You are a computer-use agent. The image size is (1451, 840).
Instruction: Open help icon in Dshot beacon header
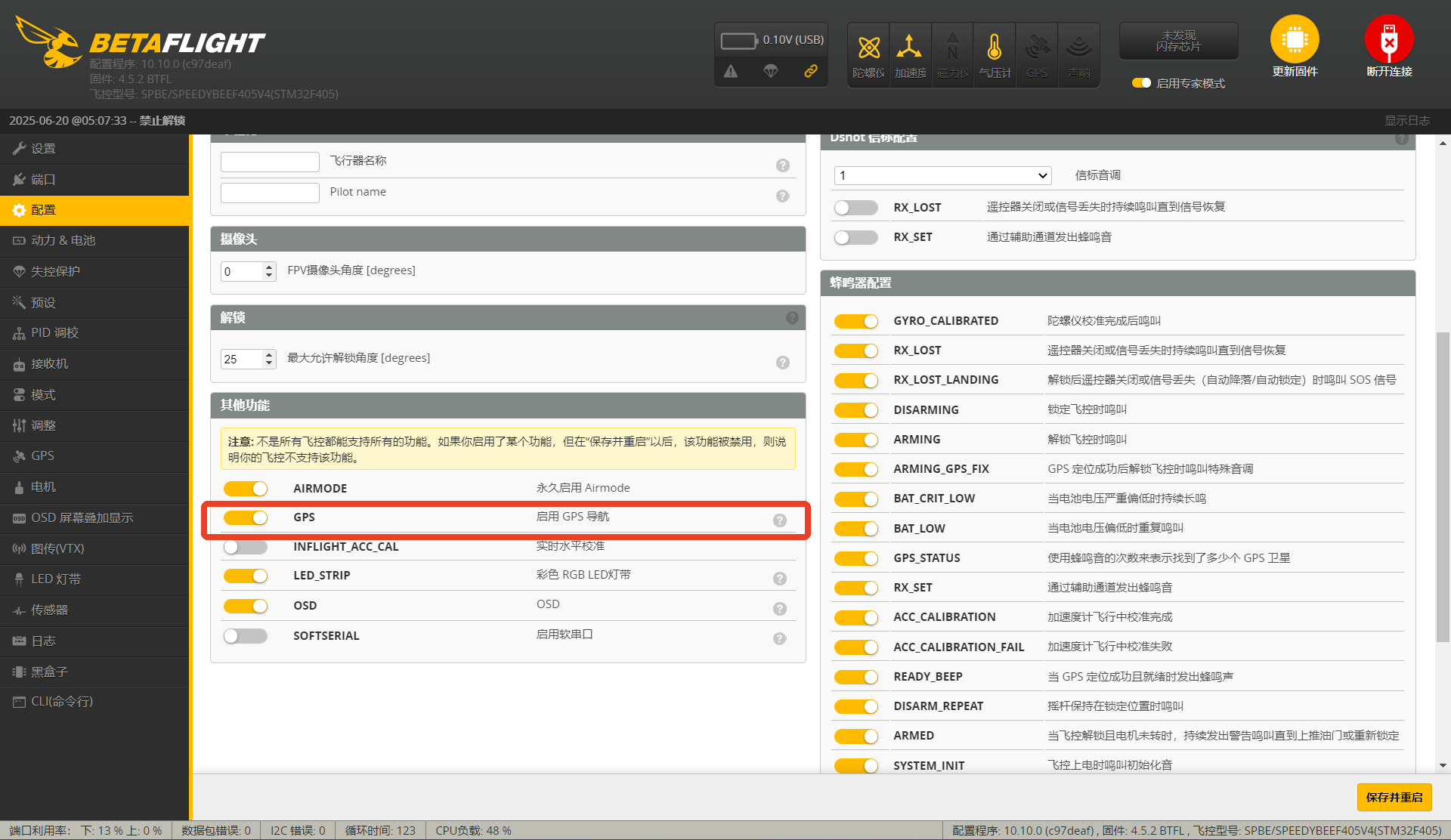coord(1402,139)
